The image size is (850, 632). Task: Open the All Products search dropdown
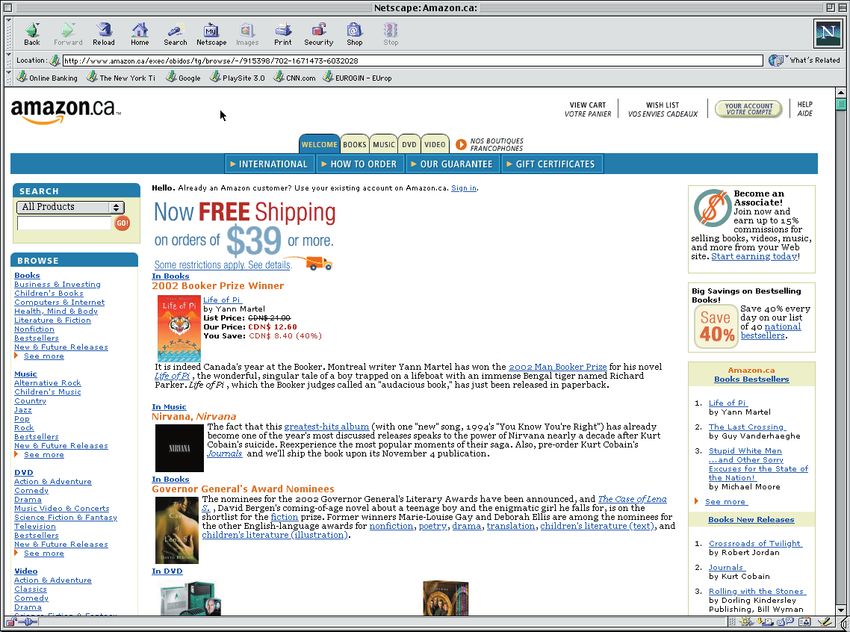coord(70,207)
